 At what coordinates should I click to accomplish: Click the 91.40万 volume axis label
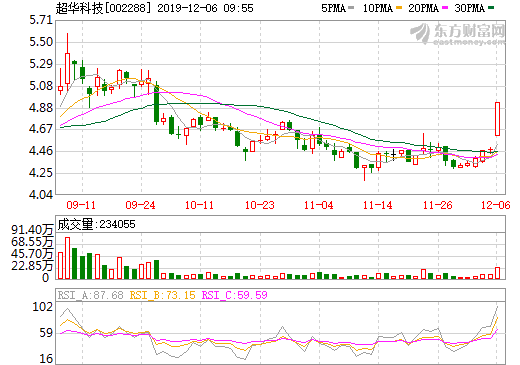[x=32, y=230]
